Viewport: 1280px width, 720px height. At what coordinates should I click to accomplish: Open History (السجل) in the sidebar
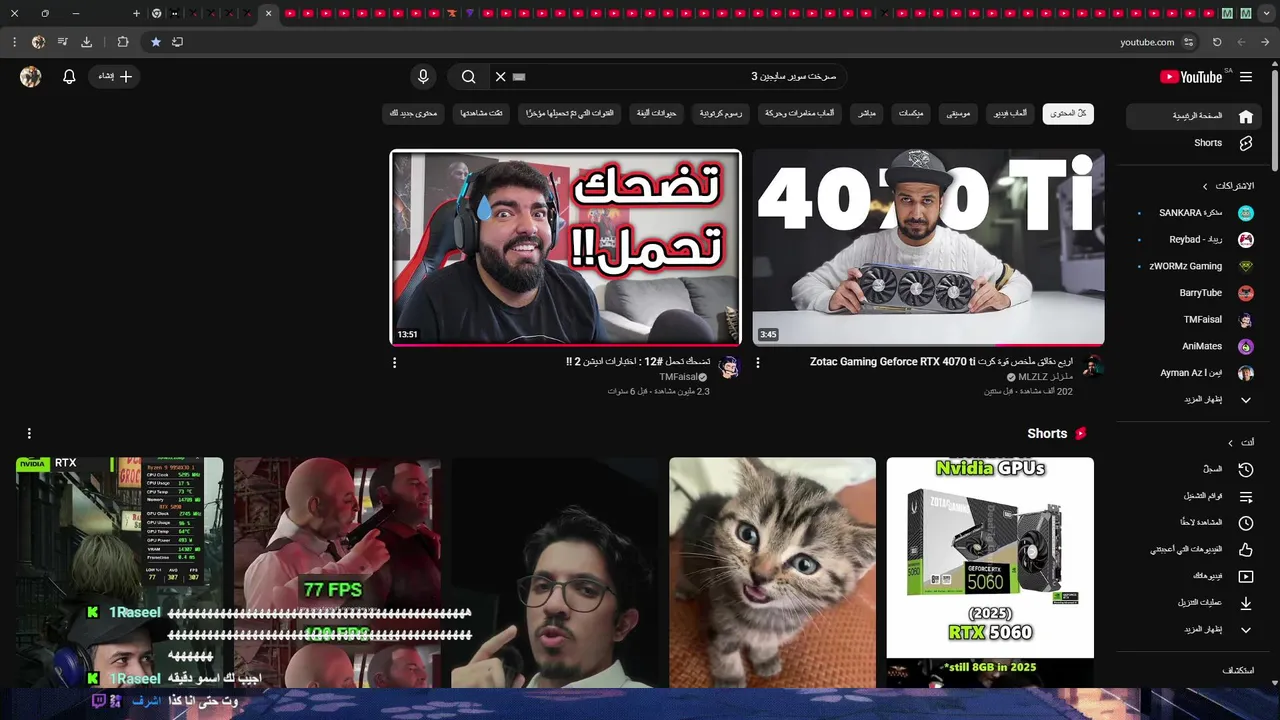pyautogui.click(x=1192, y=469)
